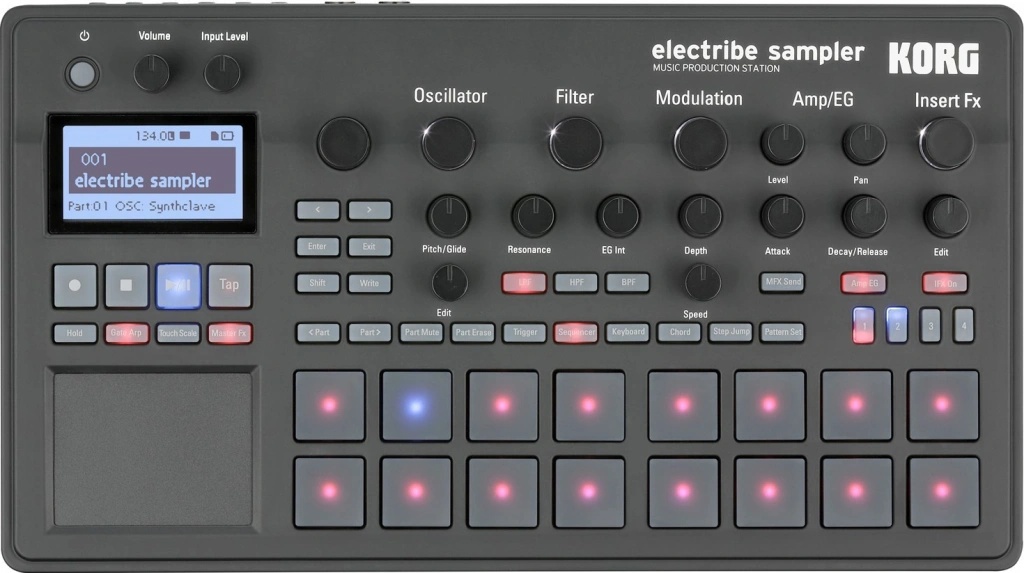
Task: Save the pattern with the Write button
Action: point(370,283)
